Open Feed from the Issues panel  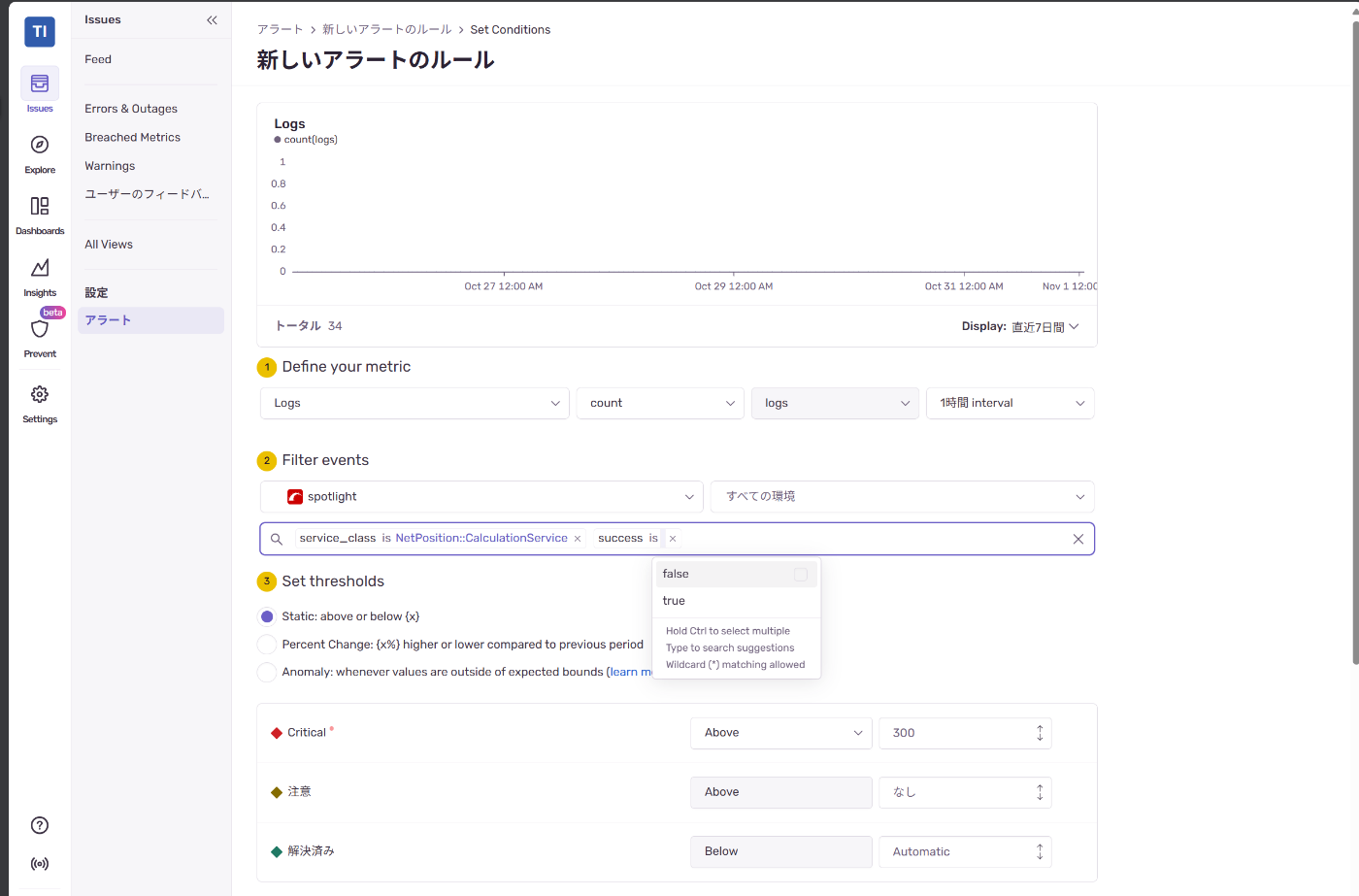97,59
